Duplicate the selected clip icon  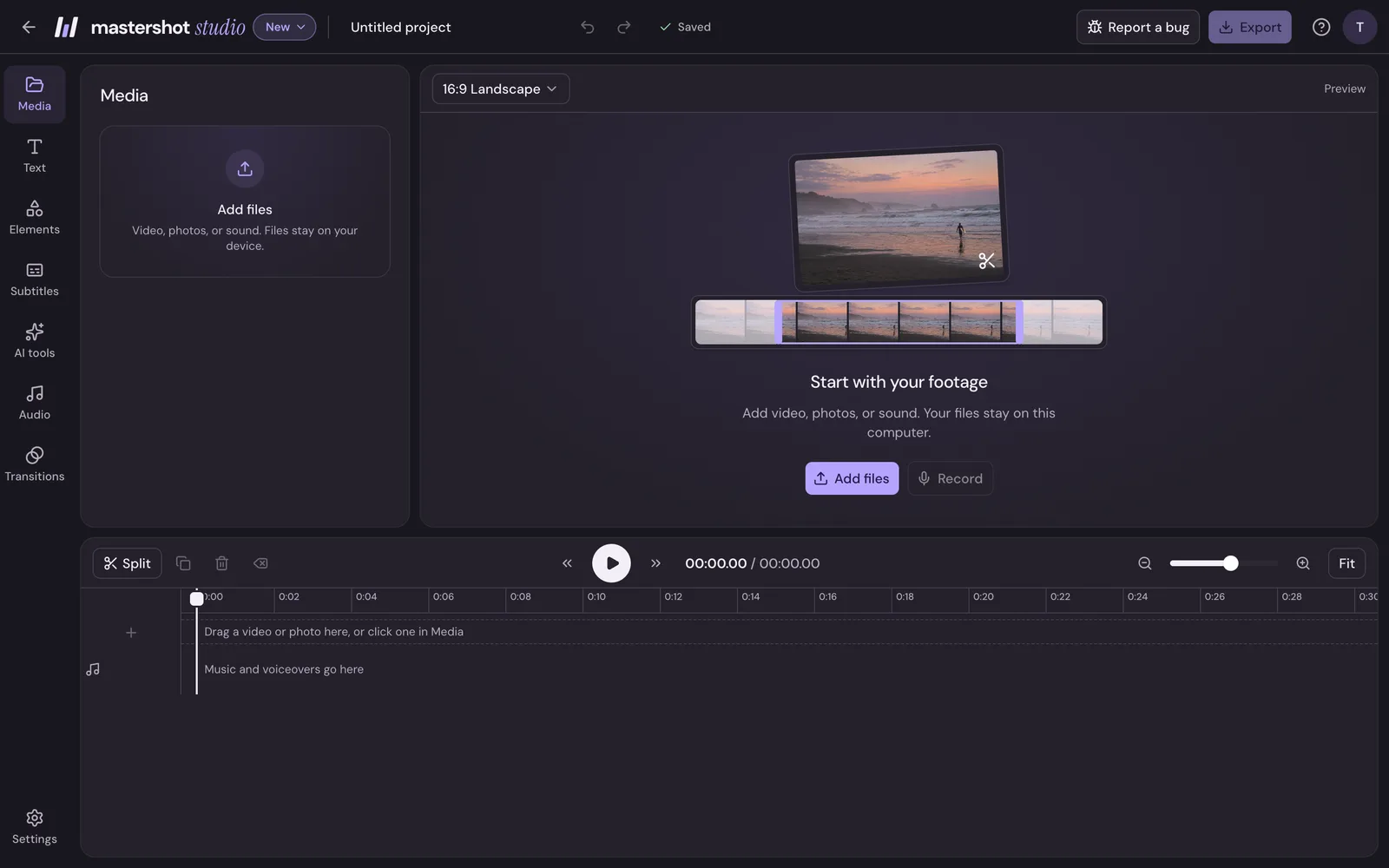click(x=183, y=563)
